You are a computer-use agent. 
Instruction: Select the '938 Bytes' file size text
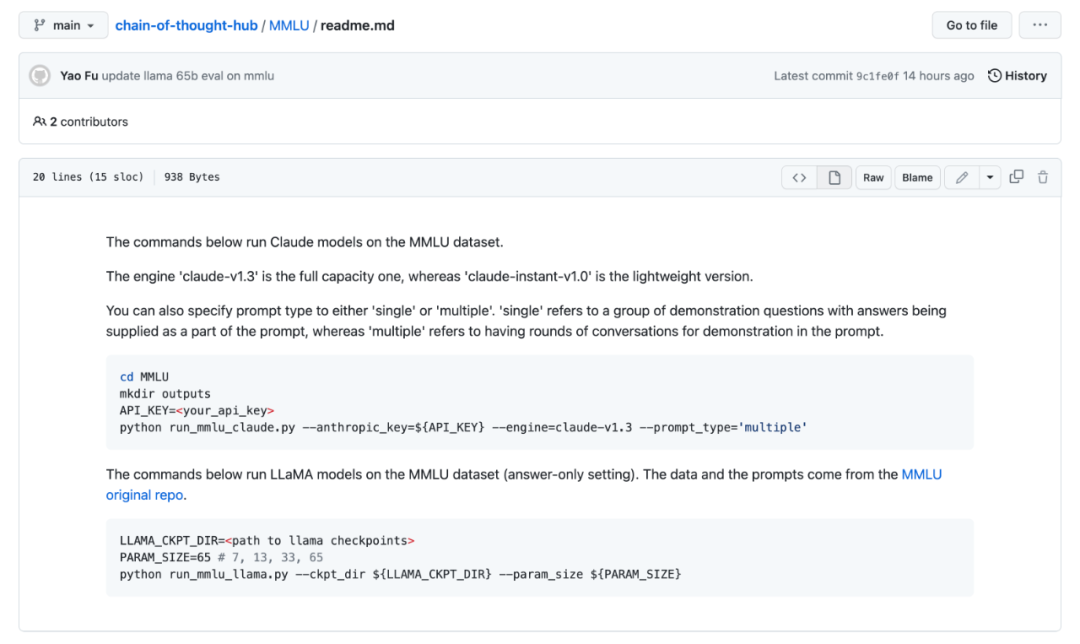(x=191, y=177)
